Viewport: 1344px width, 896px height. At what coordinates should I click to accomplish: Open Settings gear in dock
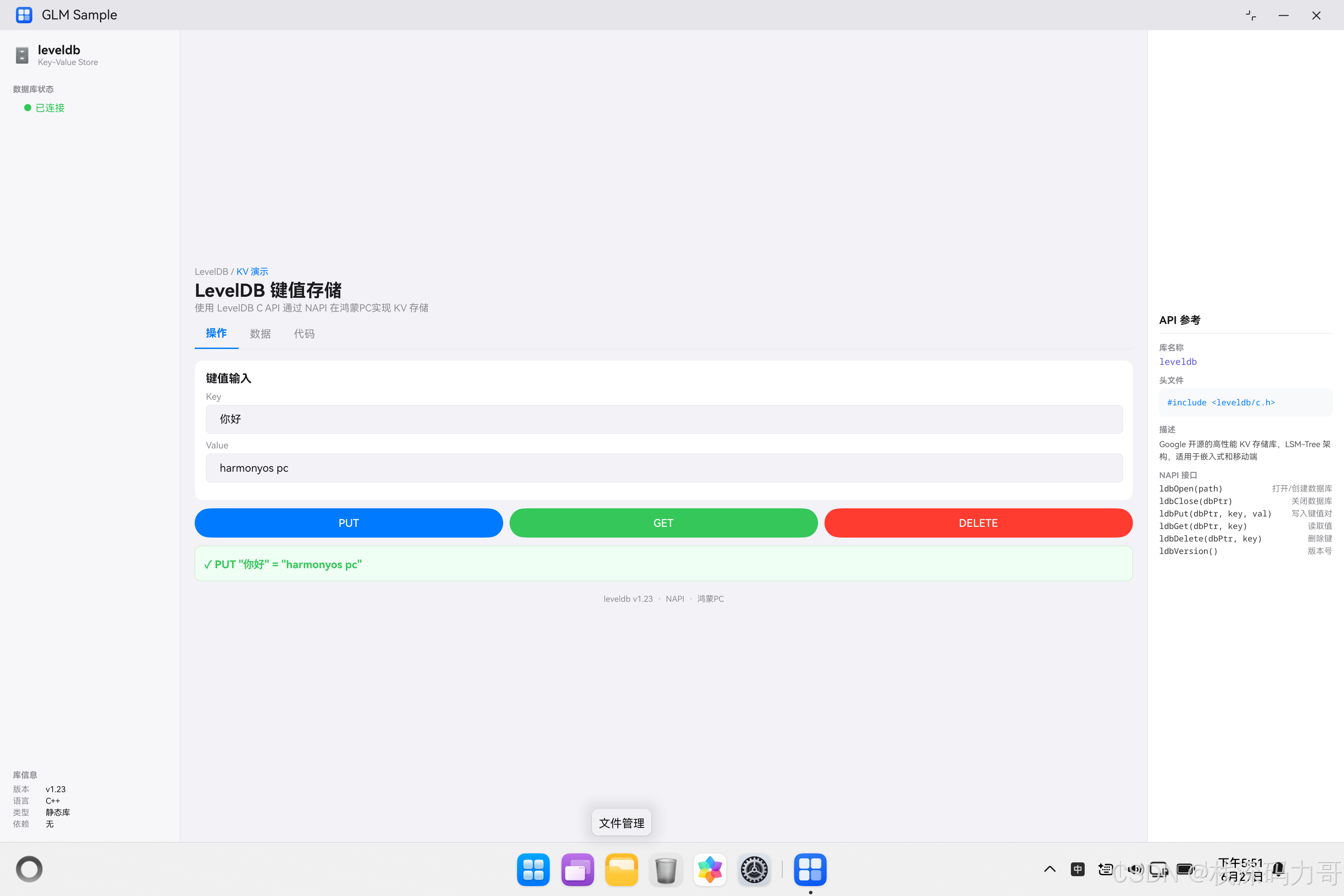(754, 870)
